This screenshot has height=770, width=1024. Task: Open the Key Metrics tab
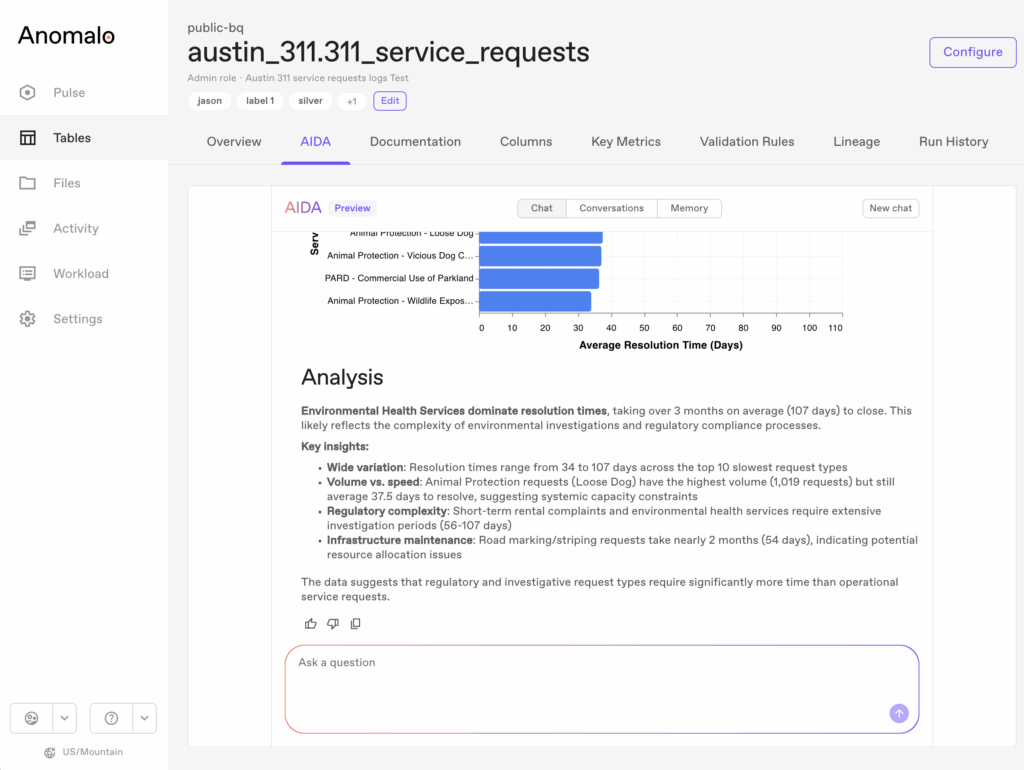click(625, 142)
